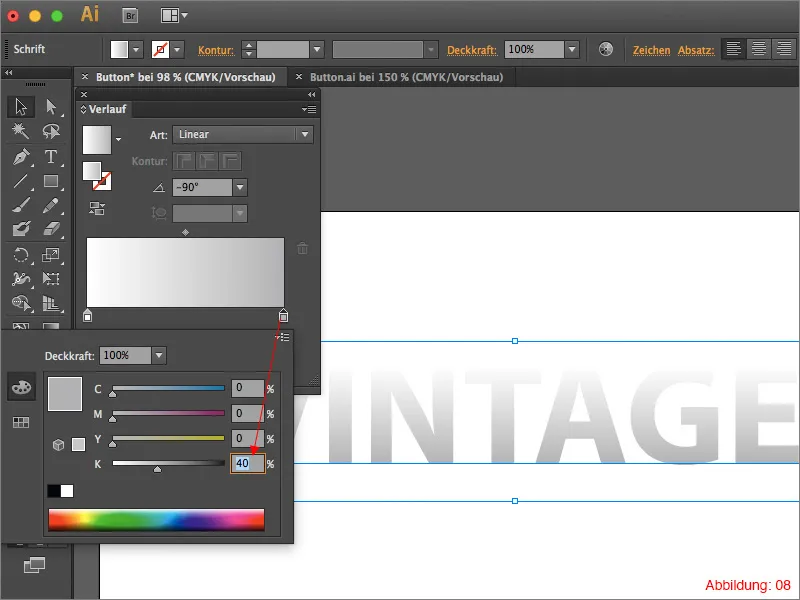Open gradient swatch preset dropdown arrow
The height and width of the screenshot is (600, 800).
point(118,139)
